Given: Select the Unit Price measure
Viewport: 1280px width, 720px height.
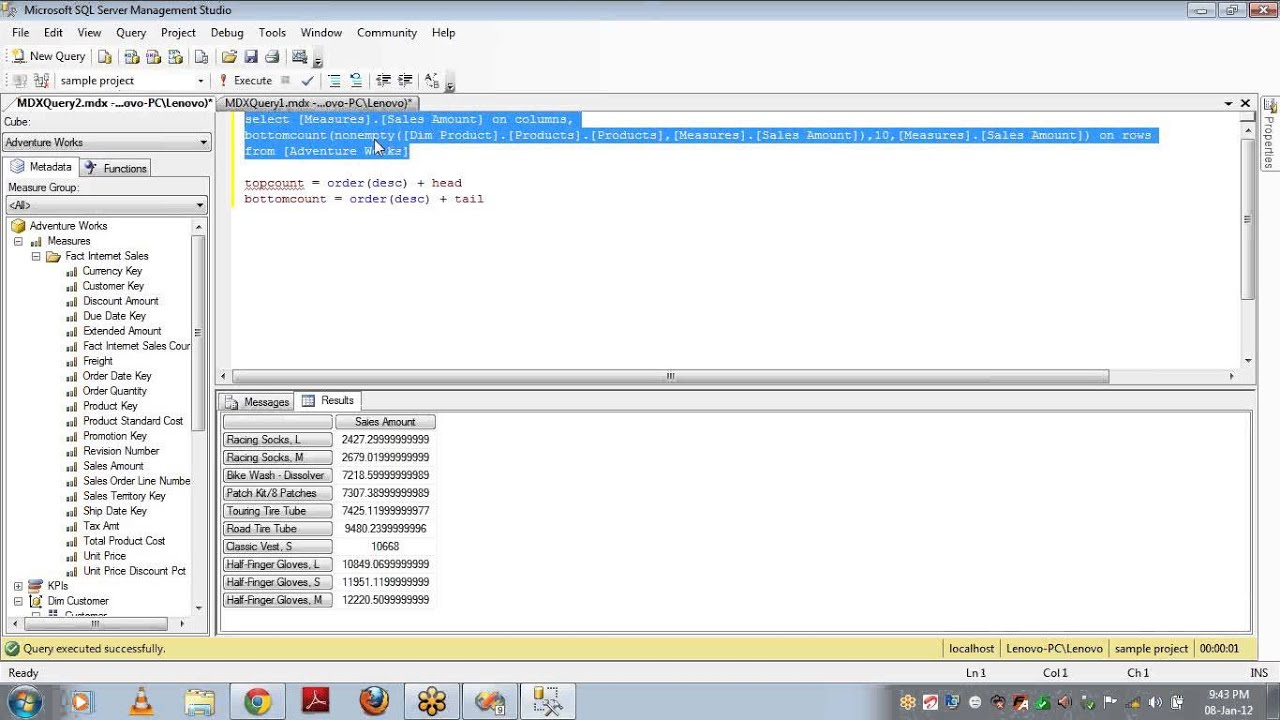Looking at the screenshot, I should point(104,556).
